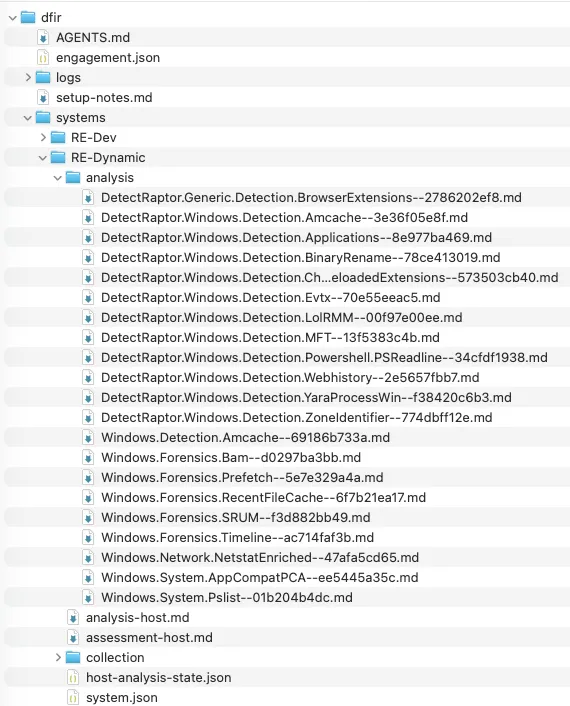Select DetectRaptor.Windows.Detection.Powershell.PSReadline--34cfdf1938.md
Screen dimensions: 570x706
(x=324, y=358)
